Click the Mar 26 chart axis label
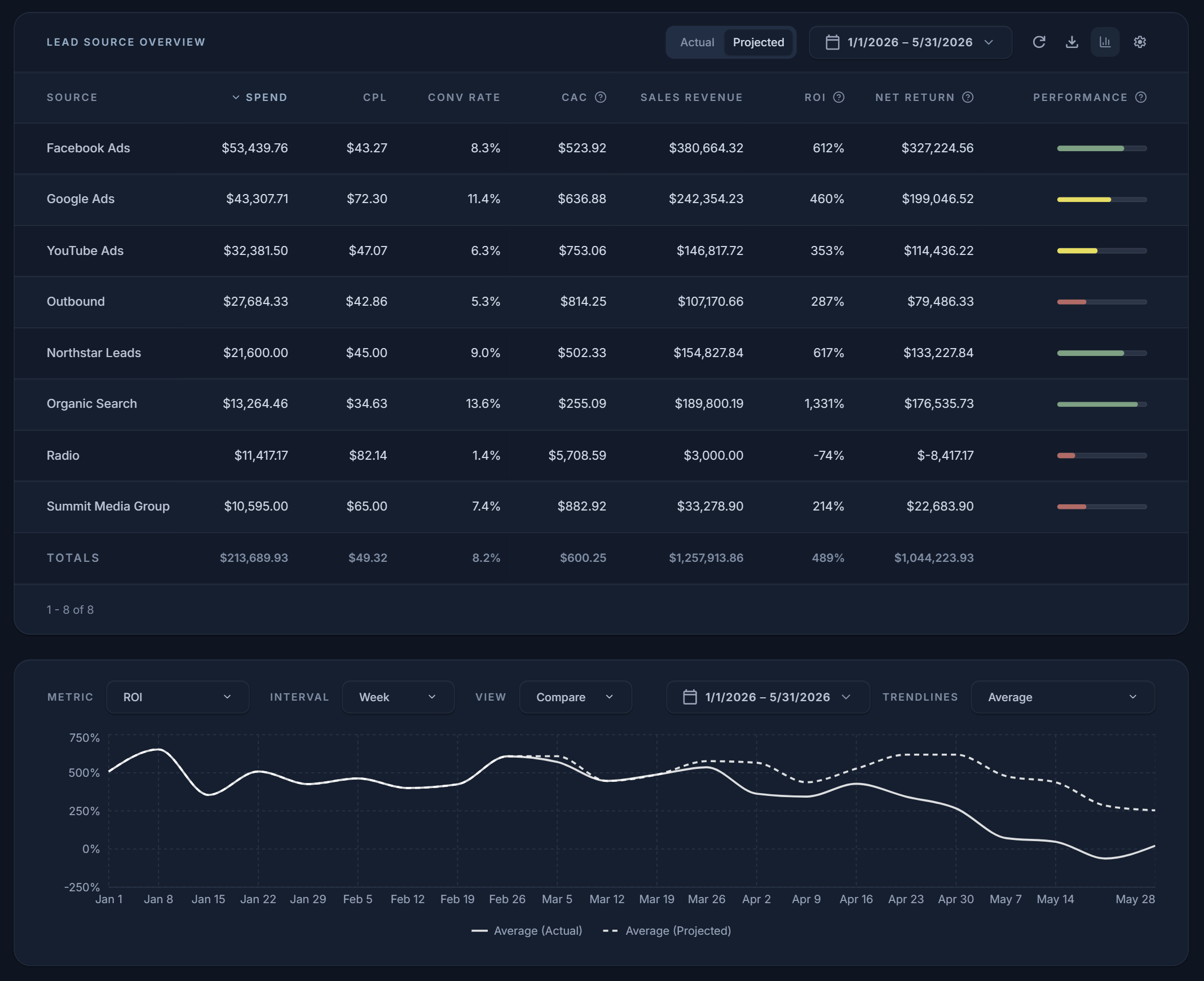The height and width of the screenshot is (981, 1204). 706,899
